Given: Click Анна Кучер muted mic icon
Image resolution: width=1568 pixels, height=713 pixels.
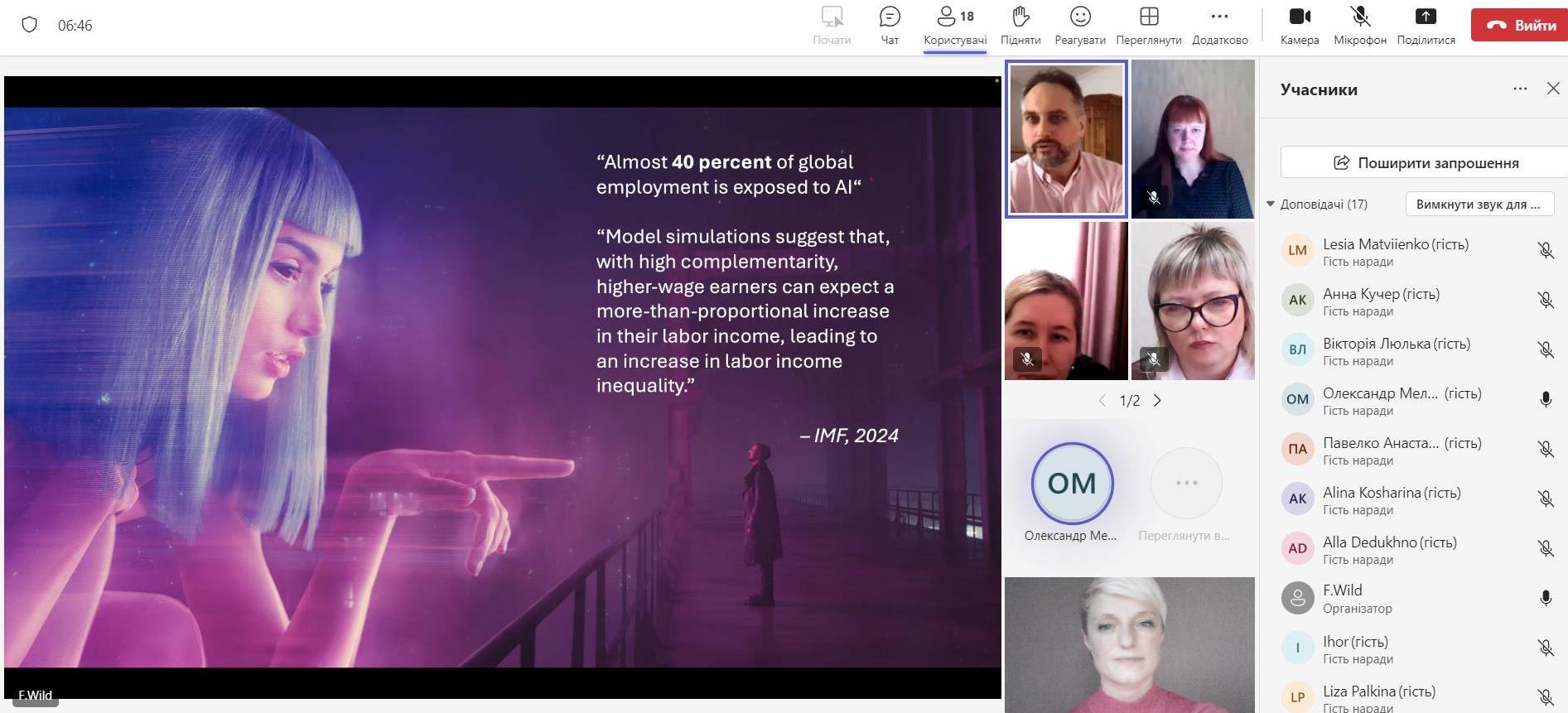Looking at the screenshot, I should (1546, 300).
